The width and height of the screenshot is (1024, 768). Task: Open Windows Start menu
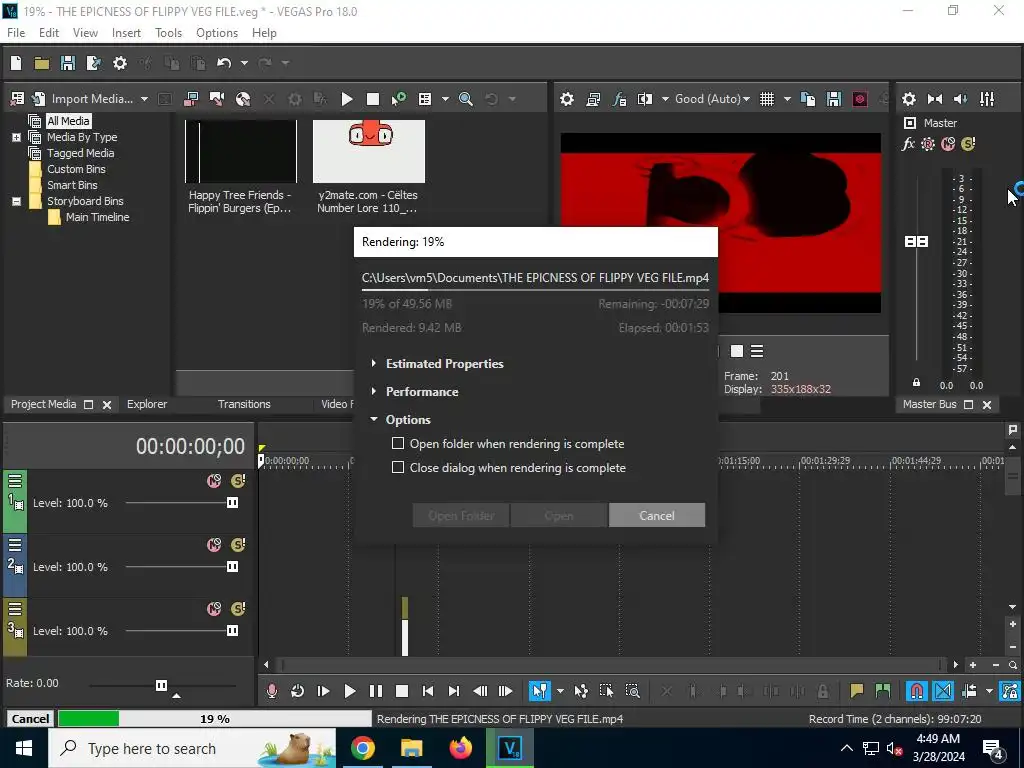point(24,748)
